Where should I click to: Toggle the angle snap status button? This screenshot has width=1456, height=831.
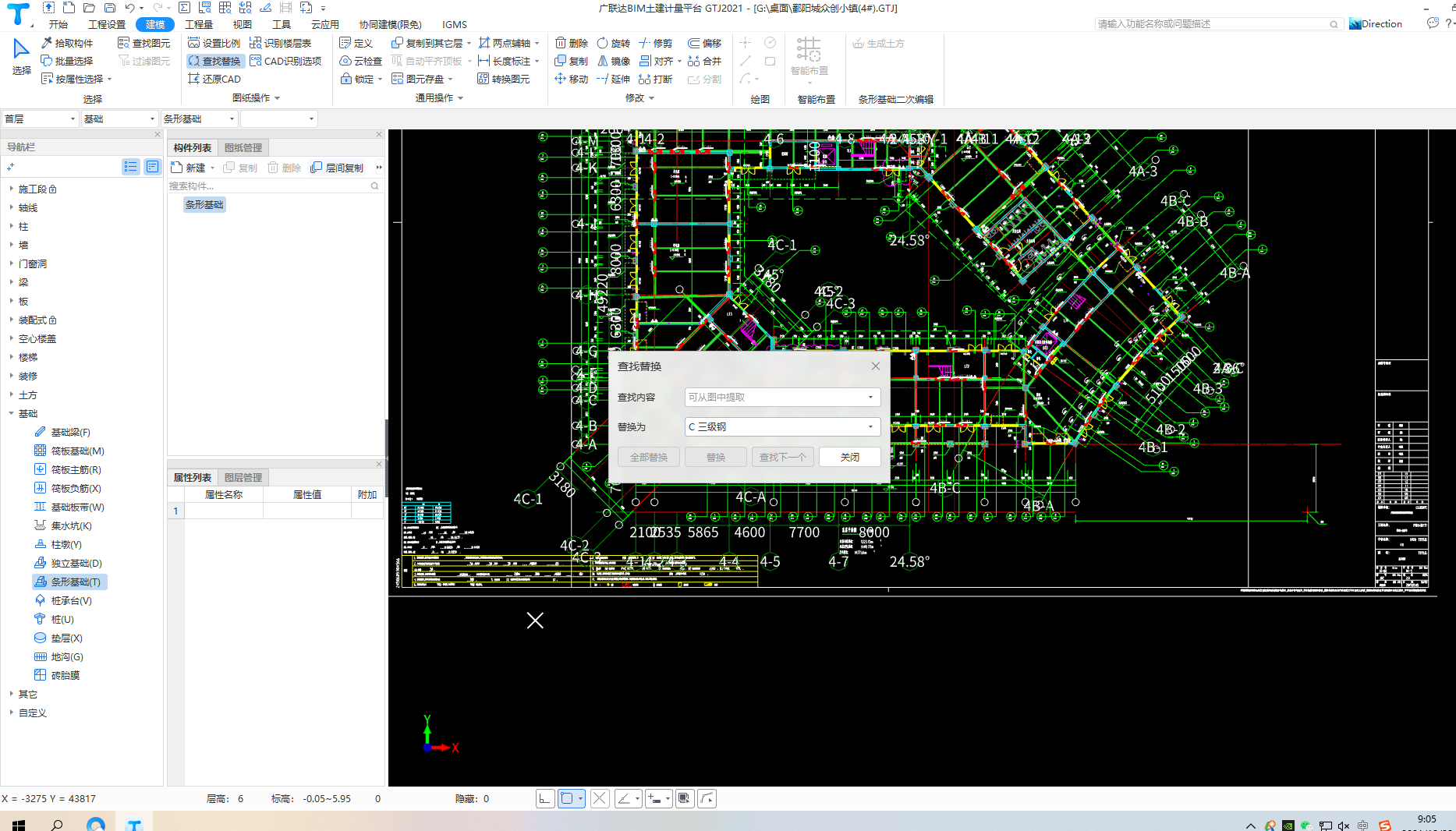tap(624, 798)
